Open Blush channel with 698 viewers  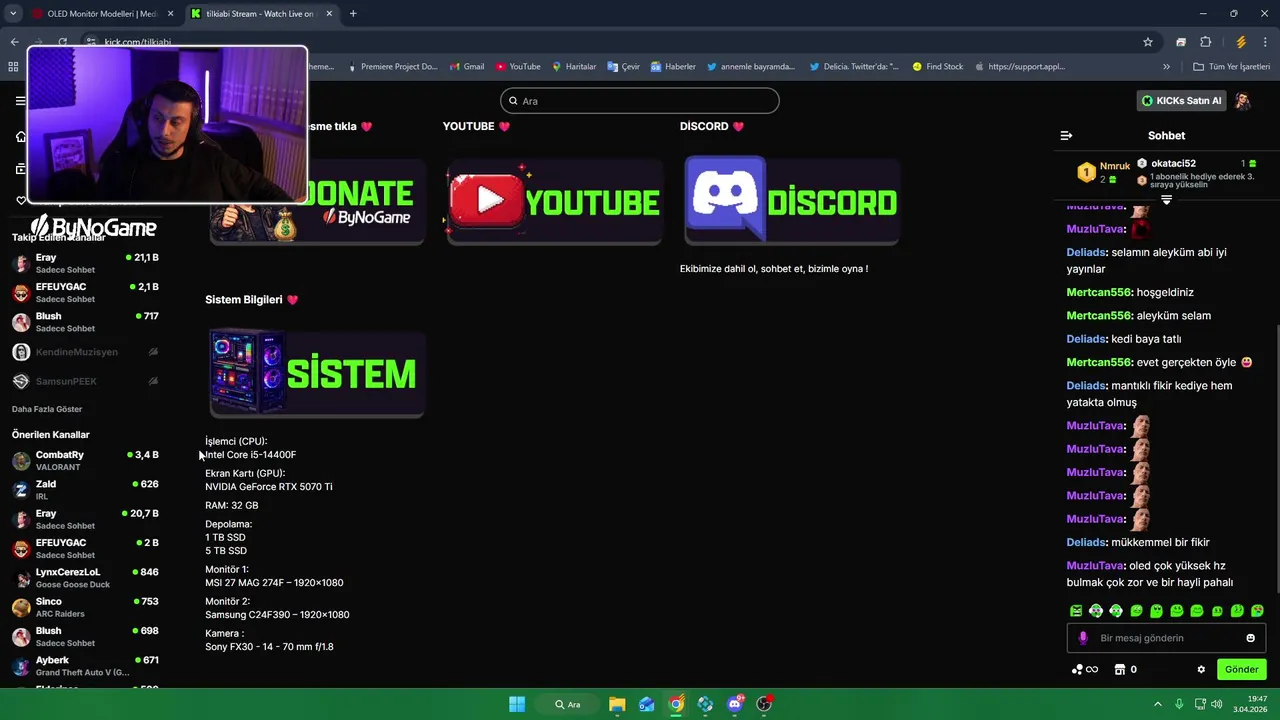click(85, 637)
